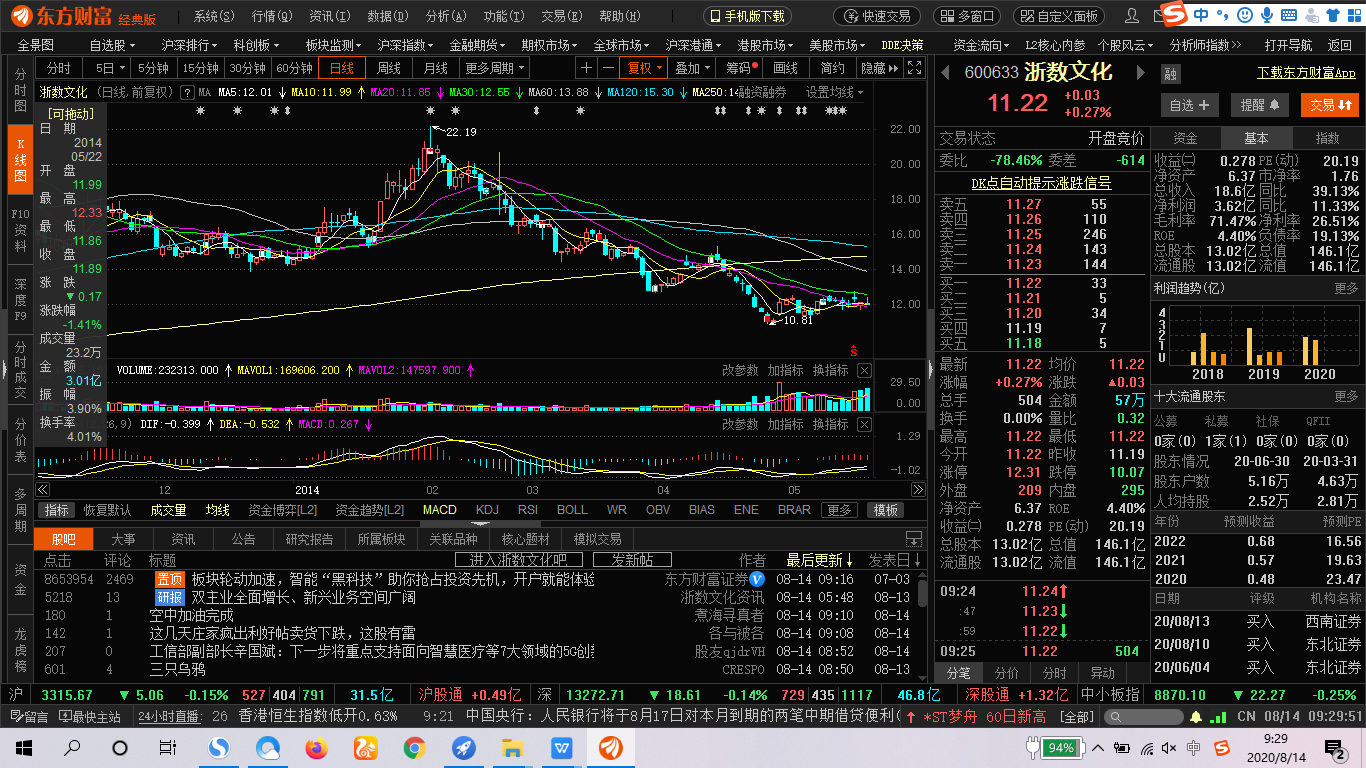This screenshot has width=1366, height=768.
Task: Open File Explorer from the taskbar
Action: (512, 748)
